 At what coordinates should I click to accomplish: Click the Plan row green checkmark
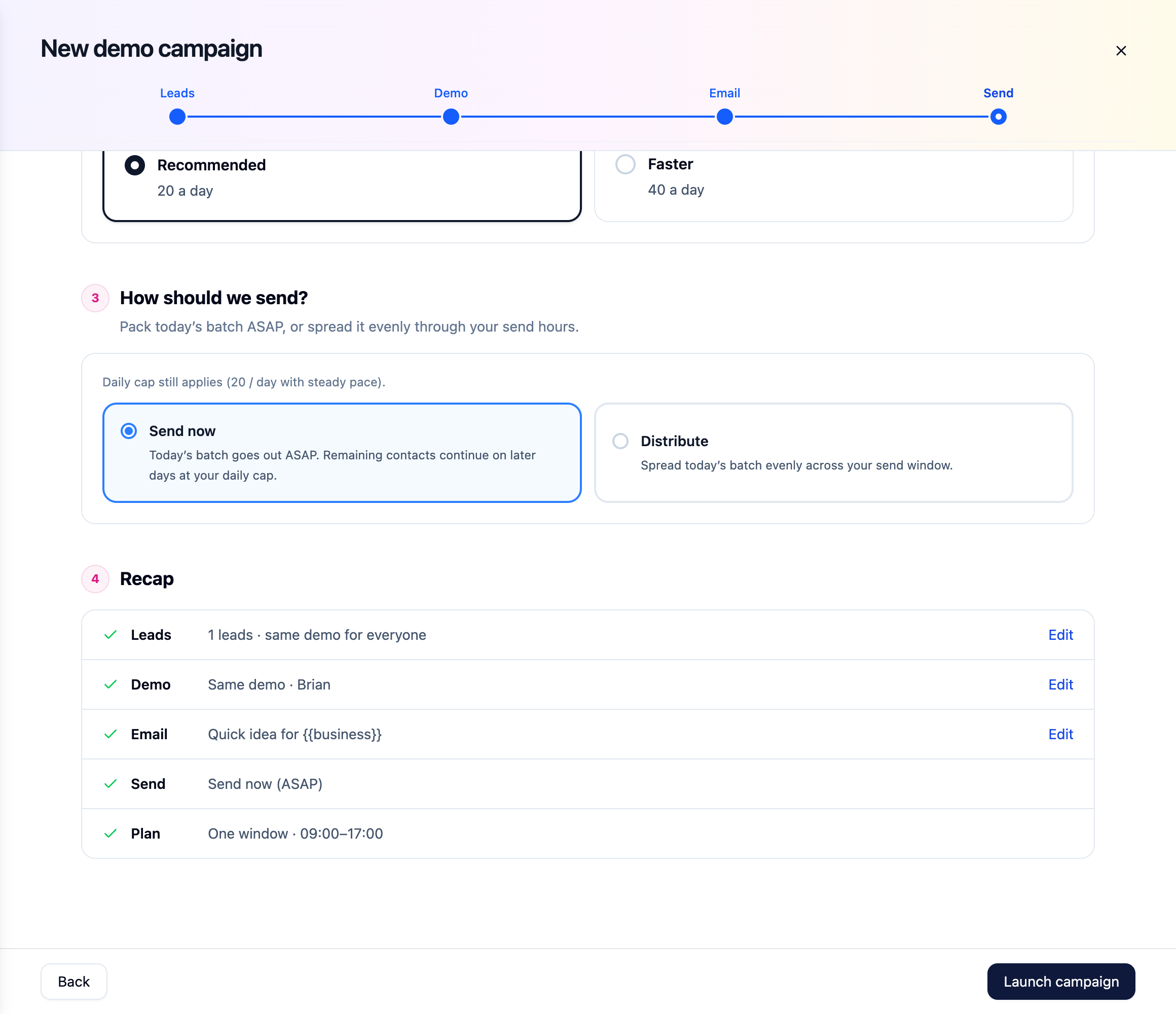tap(111, 834)
